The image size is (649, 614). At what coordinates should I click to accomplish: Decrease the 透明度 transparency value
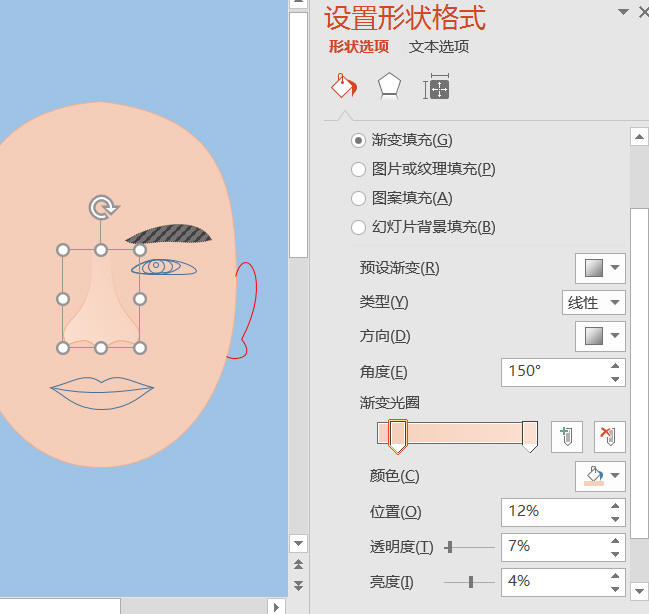[615, 554]
